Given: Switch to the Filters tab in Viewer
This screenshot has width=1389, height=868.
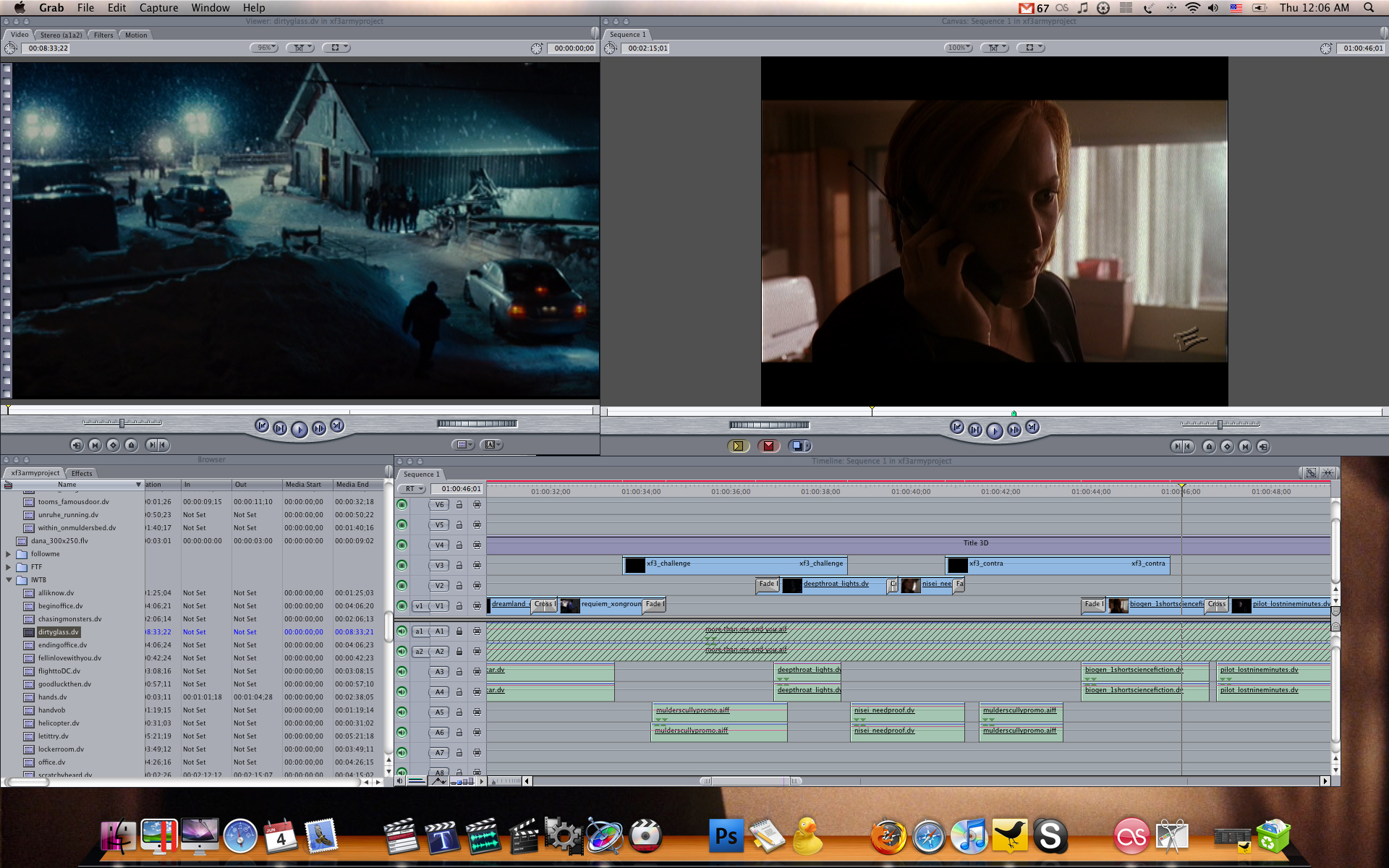Looking at the screenshot, I should pos(103,35).
